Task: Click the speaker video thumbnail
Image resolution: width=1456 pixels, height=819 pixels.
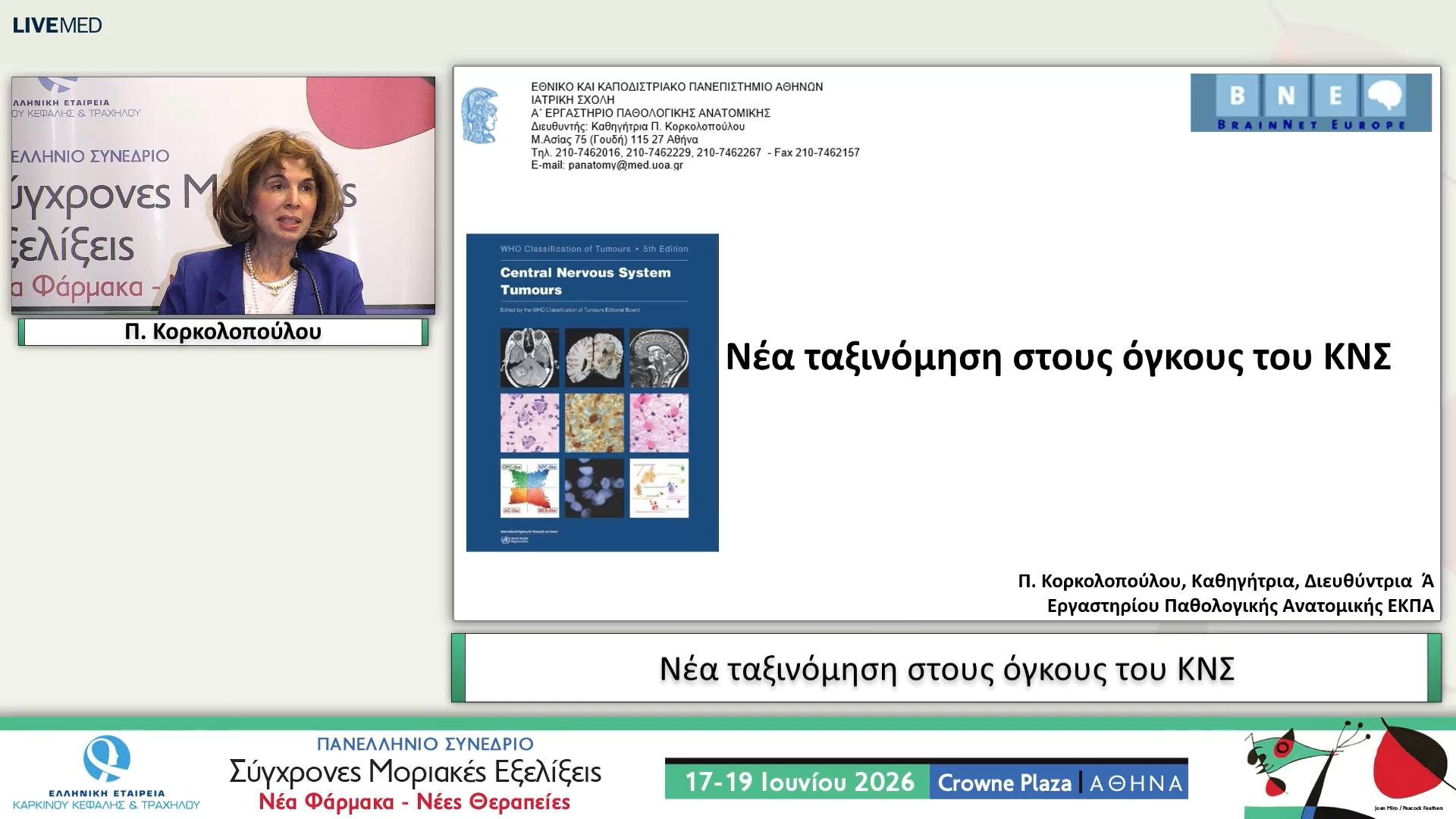Action: (x=223, y=195)
